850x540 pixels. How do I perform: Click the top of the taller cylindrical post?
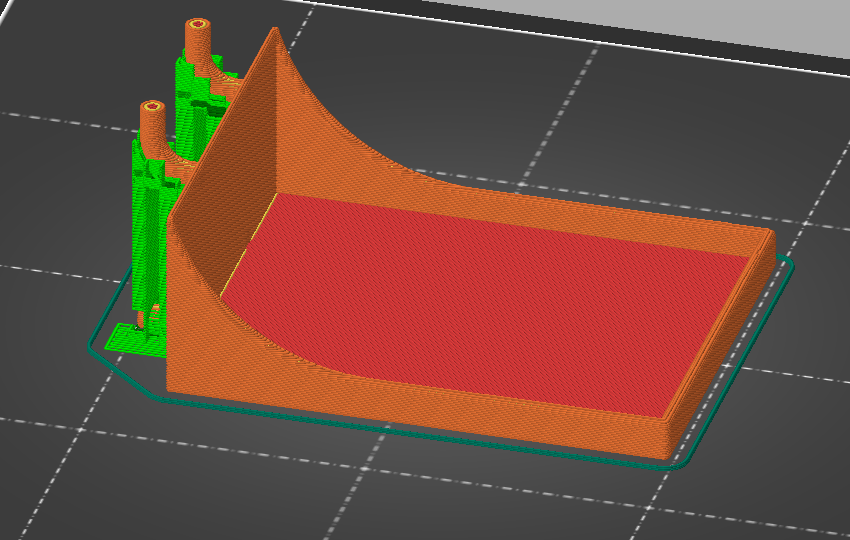point(198,25)
